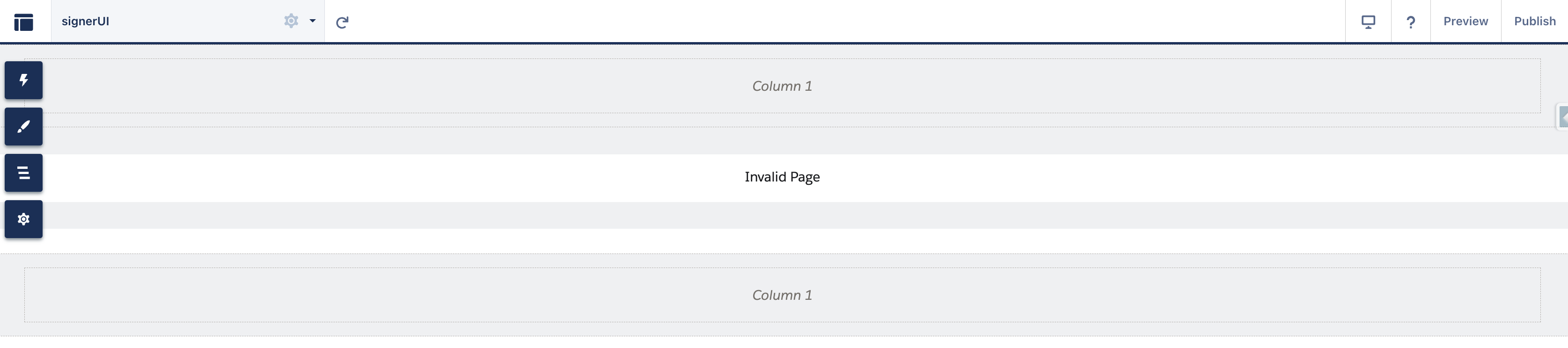Click the Invalid Page message
Viewport: 1568px width, 348px height.
pyautogui.click(x=782, y=177)
